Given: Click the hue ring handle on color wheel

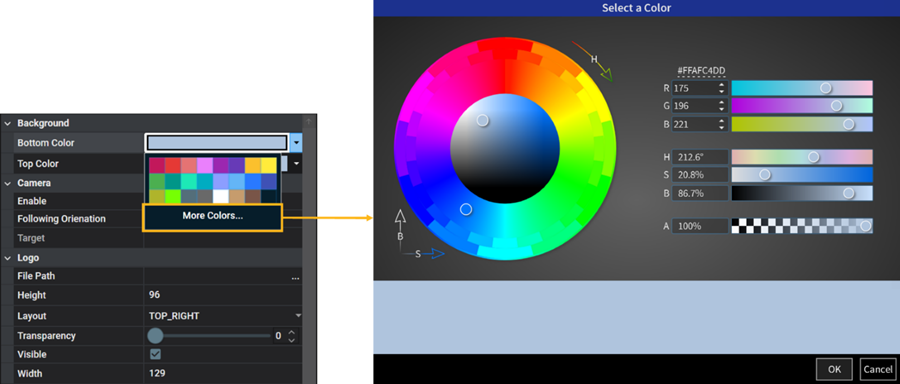Looking at the screenshot, I should (466, 210).
